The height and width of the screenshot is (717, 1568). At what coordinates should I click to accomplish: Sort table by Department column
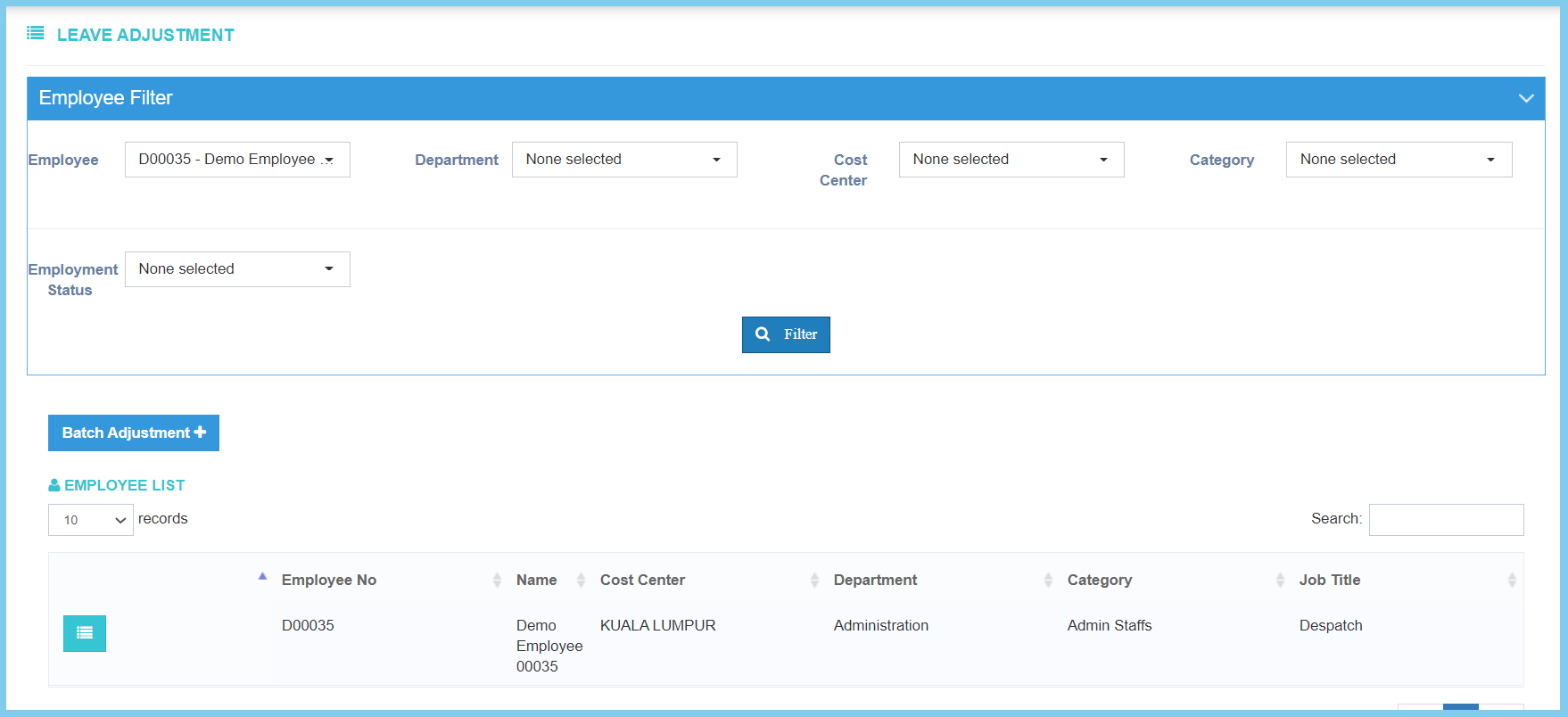click(875, 580)
